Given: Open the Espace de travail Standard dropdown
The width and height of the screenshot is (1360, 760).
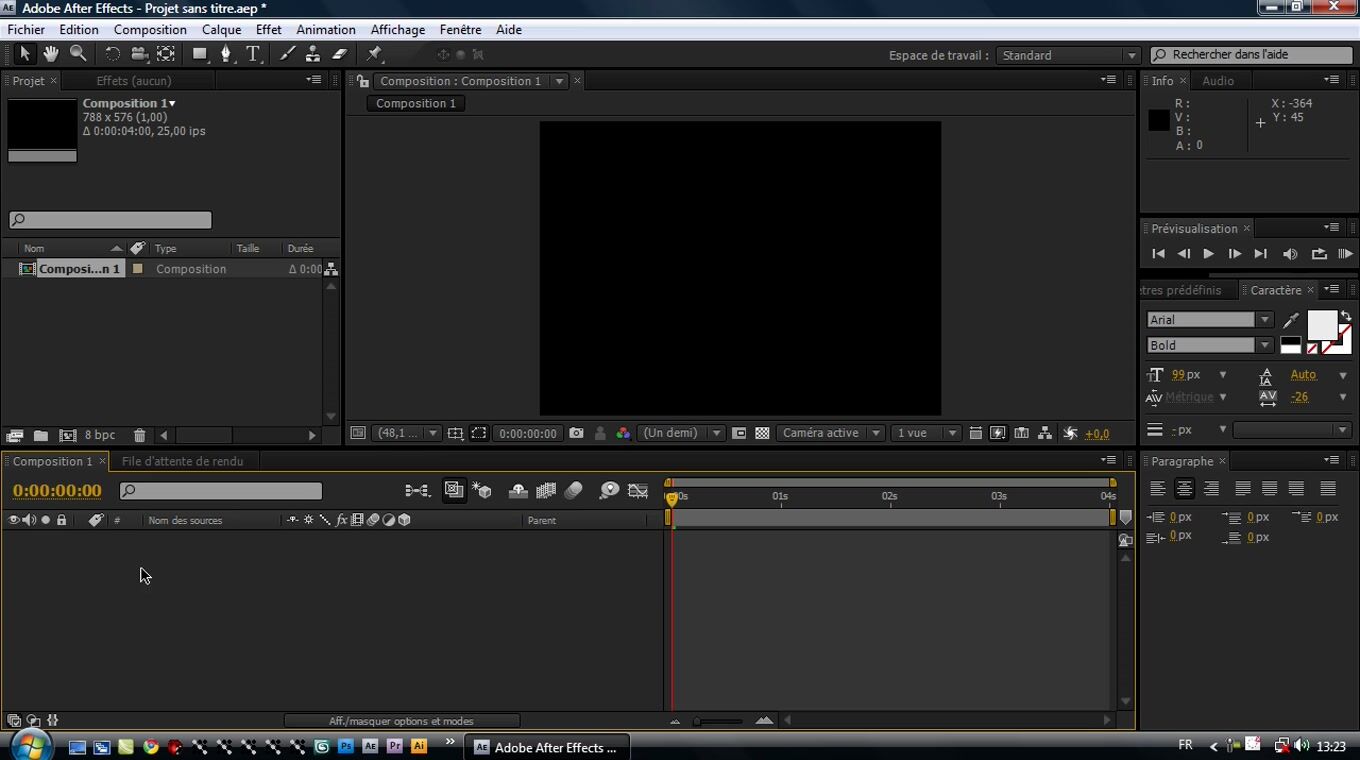Looking at the screenshot, I should click(1131, 56).
